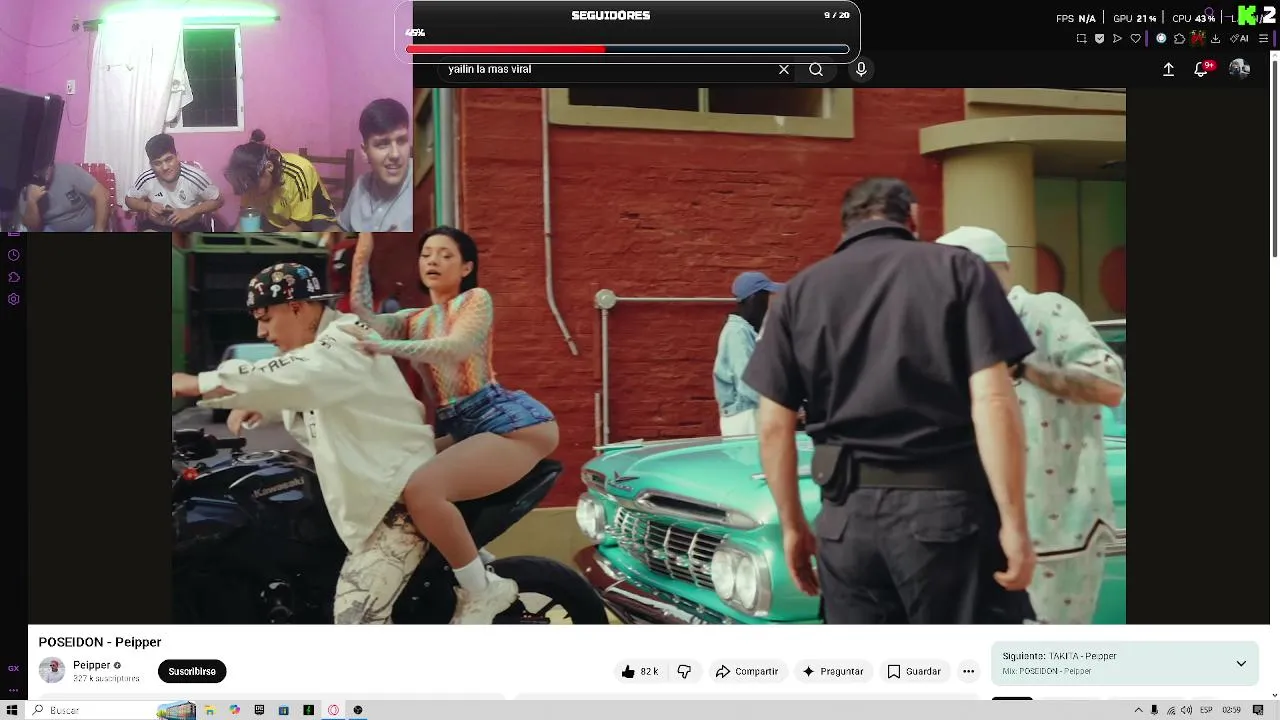Screen dimensions: 1280x720
Task: Open the browser extensions puzzle icon
Action: [1179, 39]
